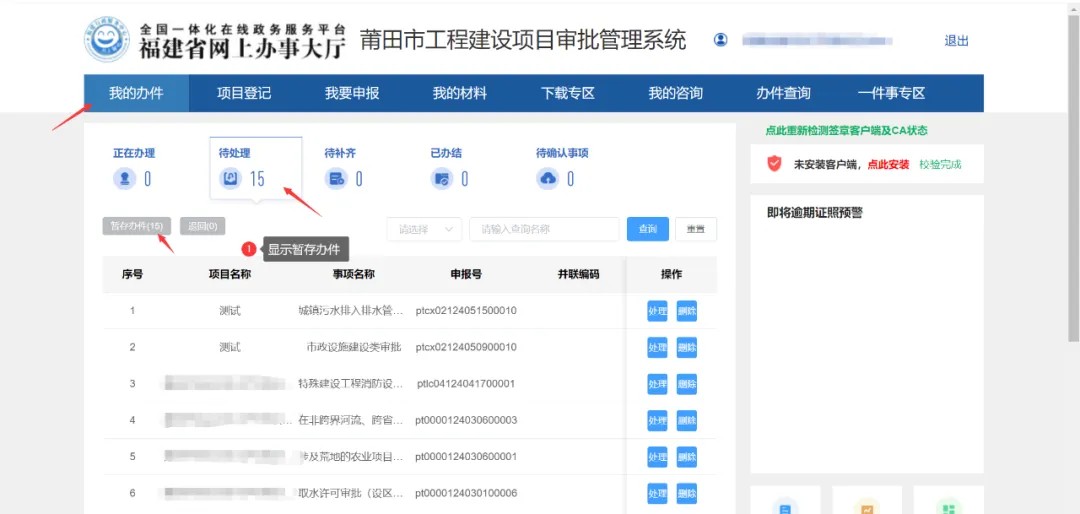The width and height of the screenshot is (1080, 514).
Task: Go to the 项目登记 menu tab
Action: click(244, 93)
